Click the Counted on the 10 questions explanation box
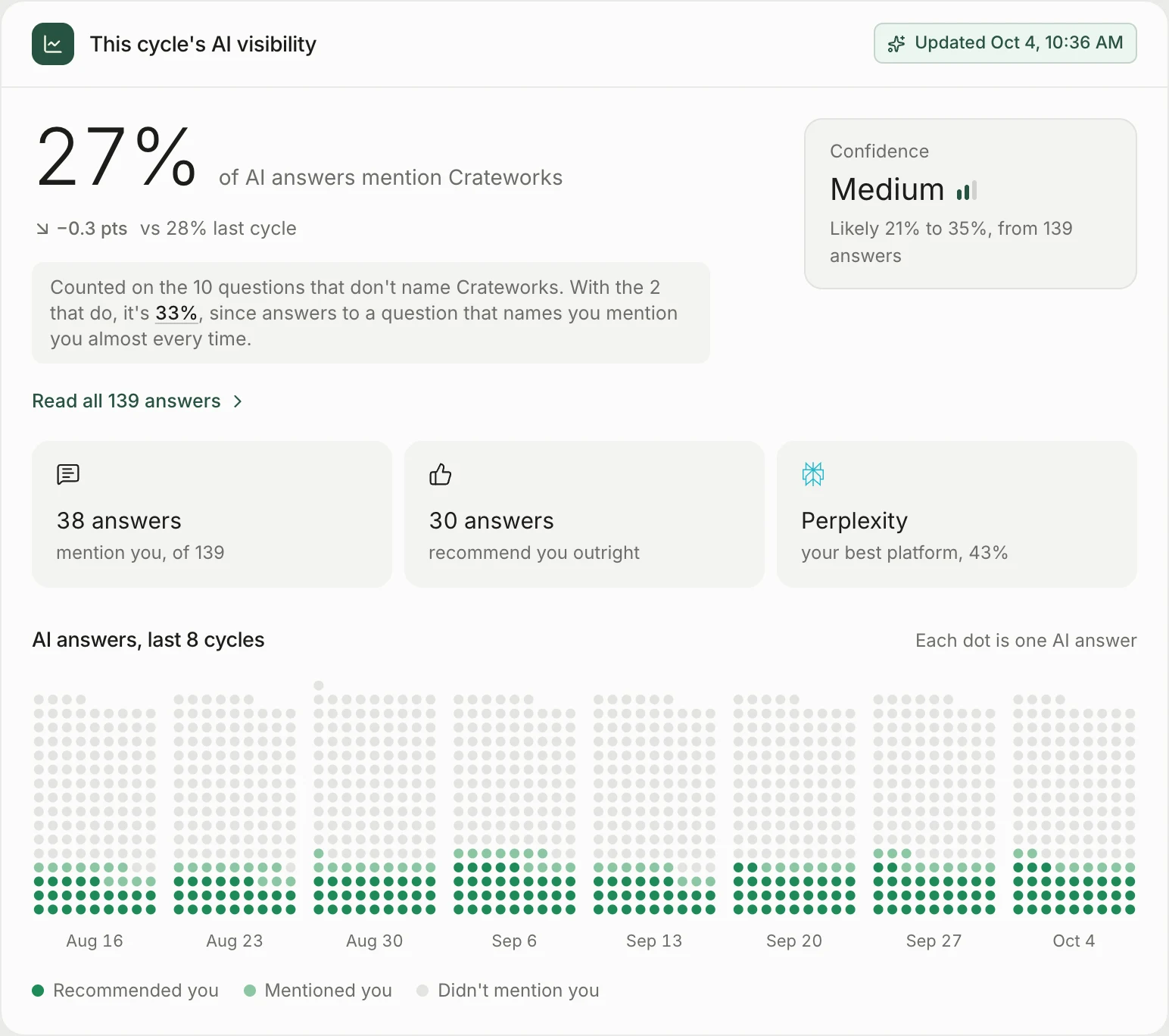The image size is (1169, 1036). pyautogui.click(x=371, y=313)
